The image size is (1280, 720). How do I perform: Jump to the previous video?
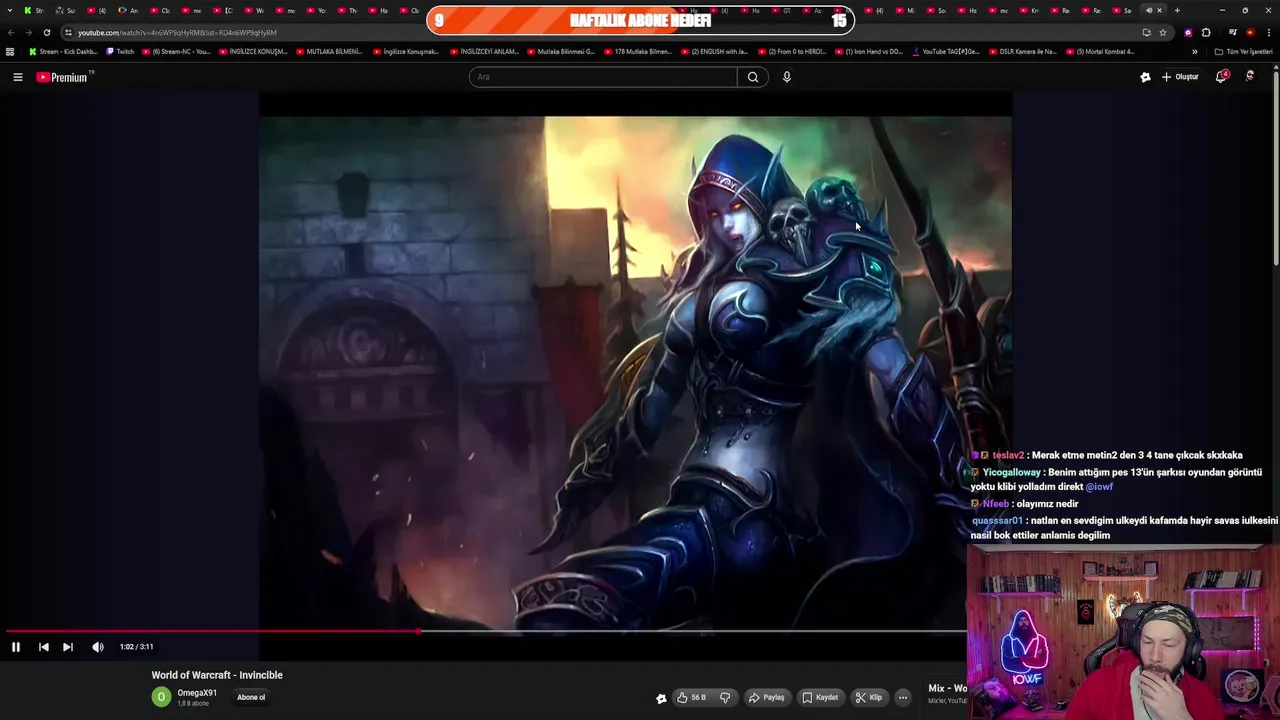44,647
